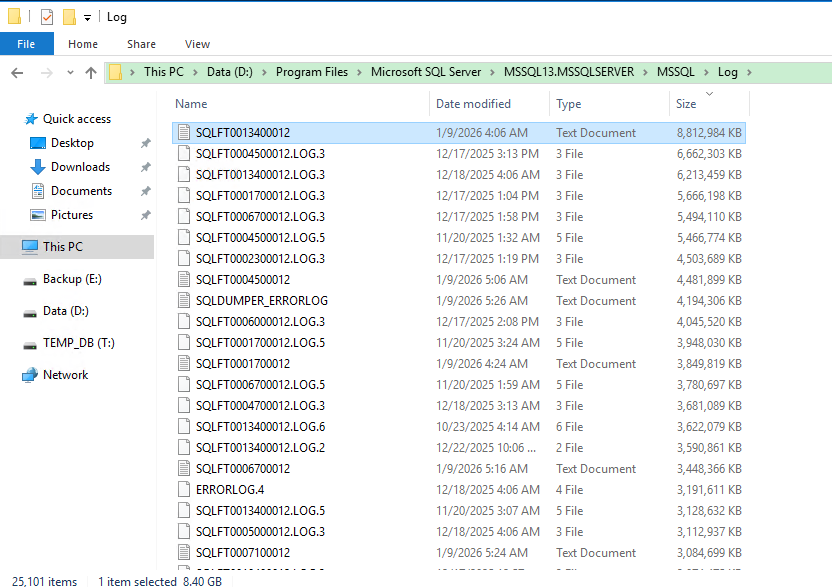Select the ERRORLOG.4 file
This screenshot has width=832, height=587.
pyautogui.click(x=230, y=490)
